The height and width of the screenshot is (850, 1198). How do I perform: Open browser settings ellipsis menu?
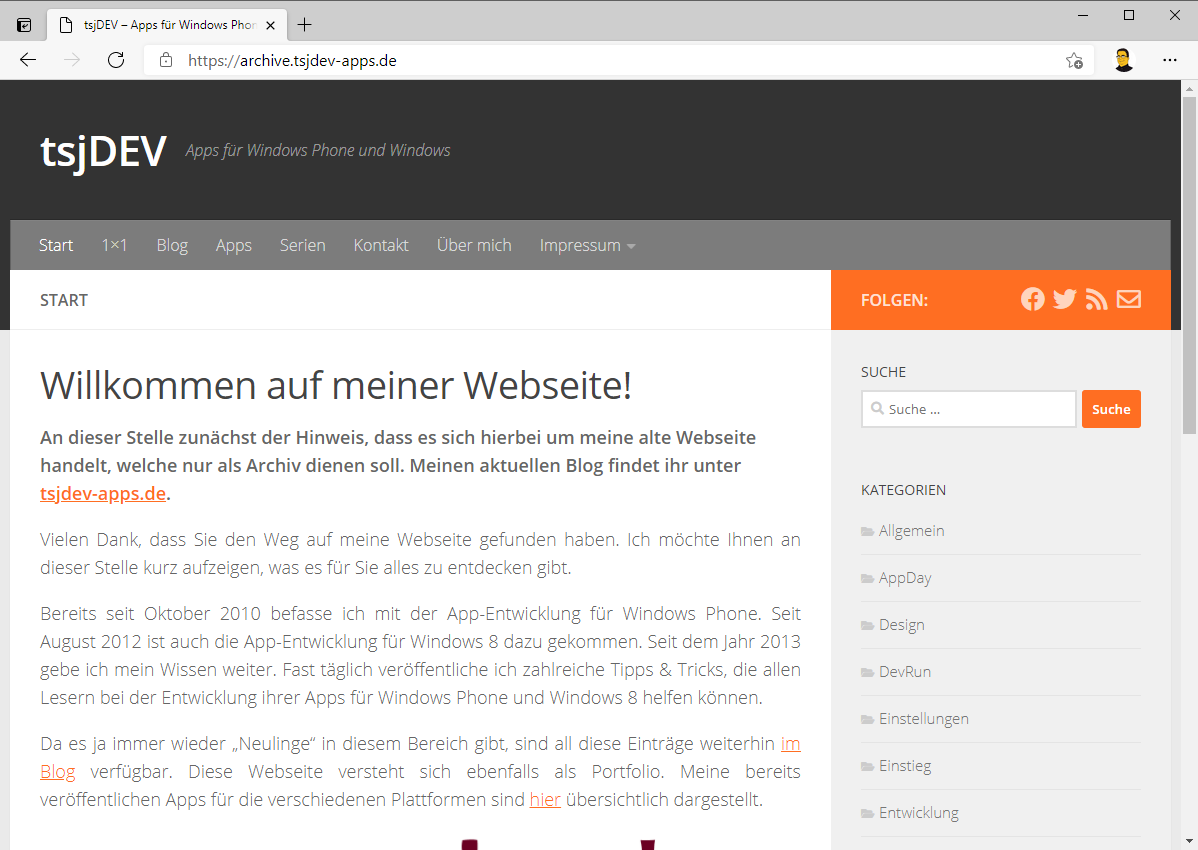pyautogui.click(x=1170, y=60)
